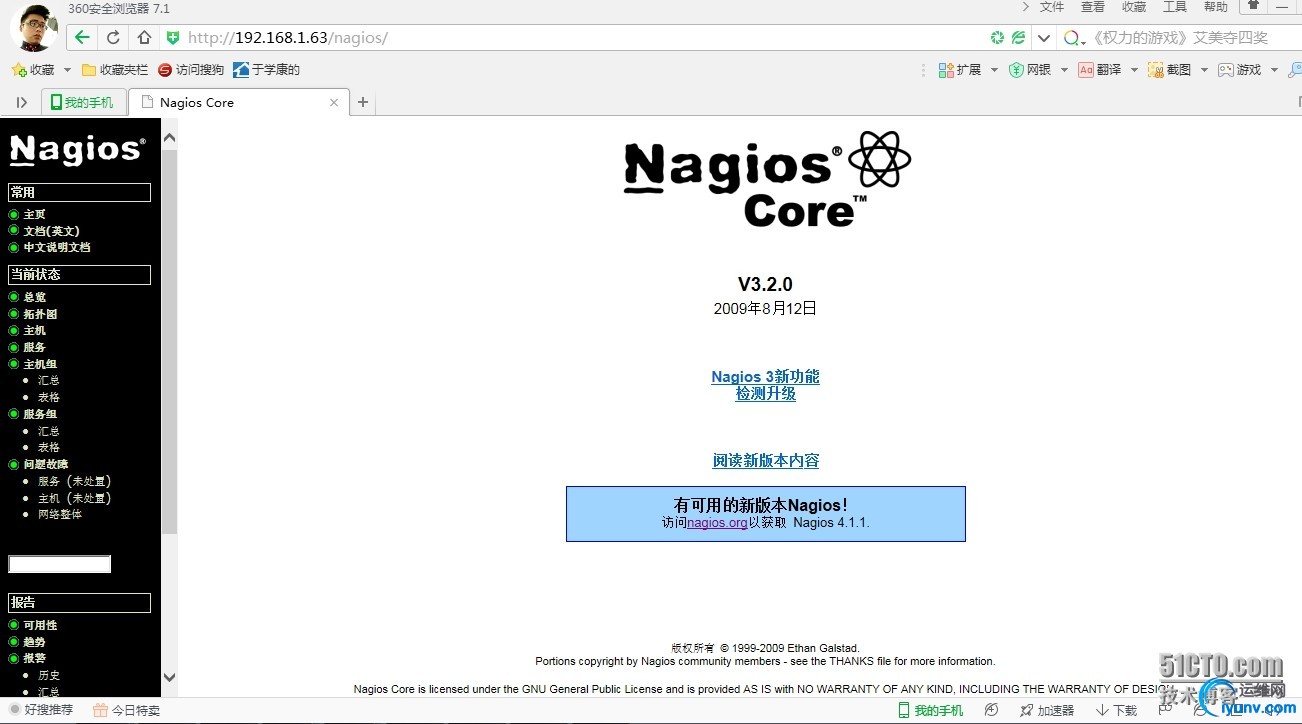Click 今日特卖 in the status bar
Image resolution: width=1302 pixels, height=724 pixels.
(126, 710)
